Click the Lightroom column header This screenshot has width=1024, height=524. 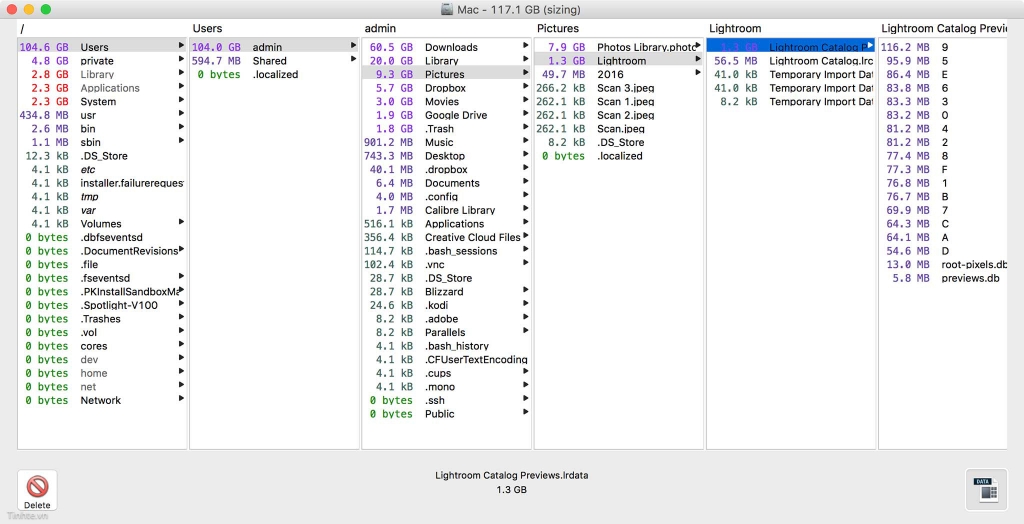click(x=735, y=28)
